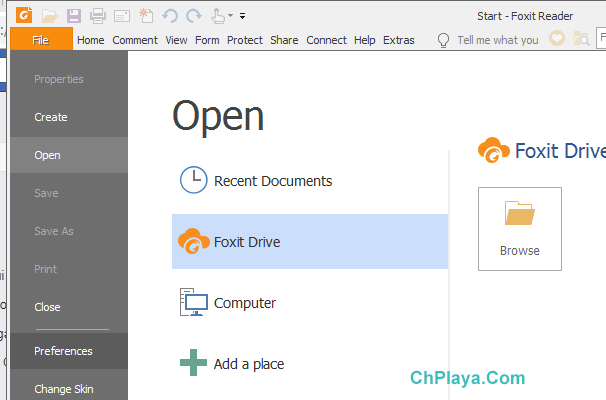Click Add a place text
The image size is (606, 400).
(249, 364)
